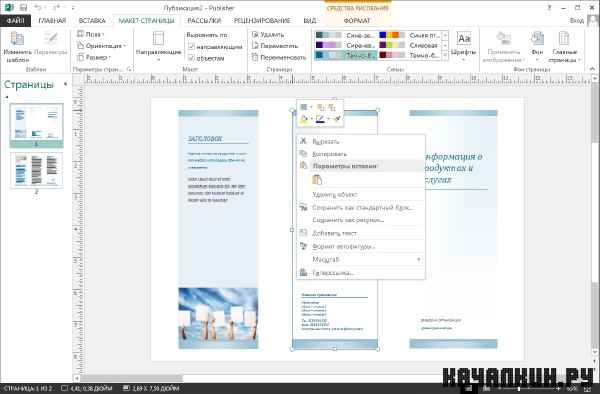The height and width of the screenshot is (394, 600).
Task: Click the Фон background icon
Action: (x=537, y=39)
